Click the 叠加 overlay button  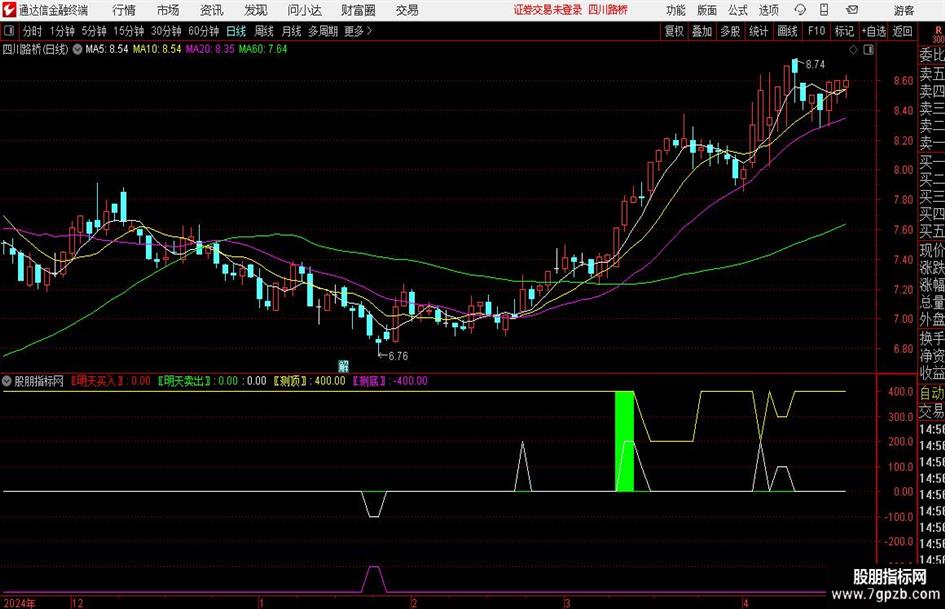pyautogui.click(x=702, y=31)
